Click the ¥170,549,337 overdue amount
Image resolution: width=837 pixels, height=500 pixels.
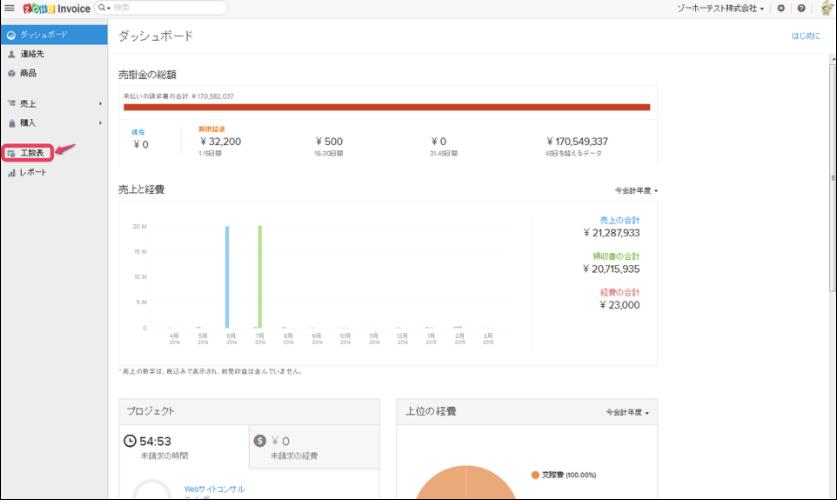coord(577,141)
